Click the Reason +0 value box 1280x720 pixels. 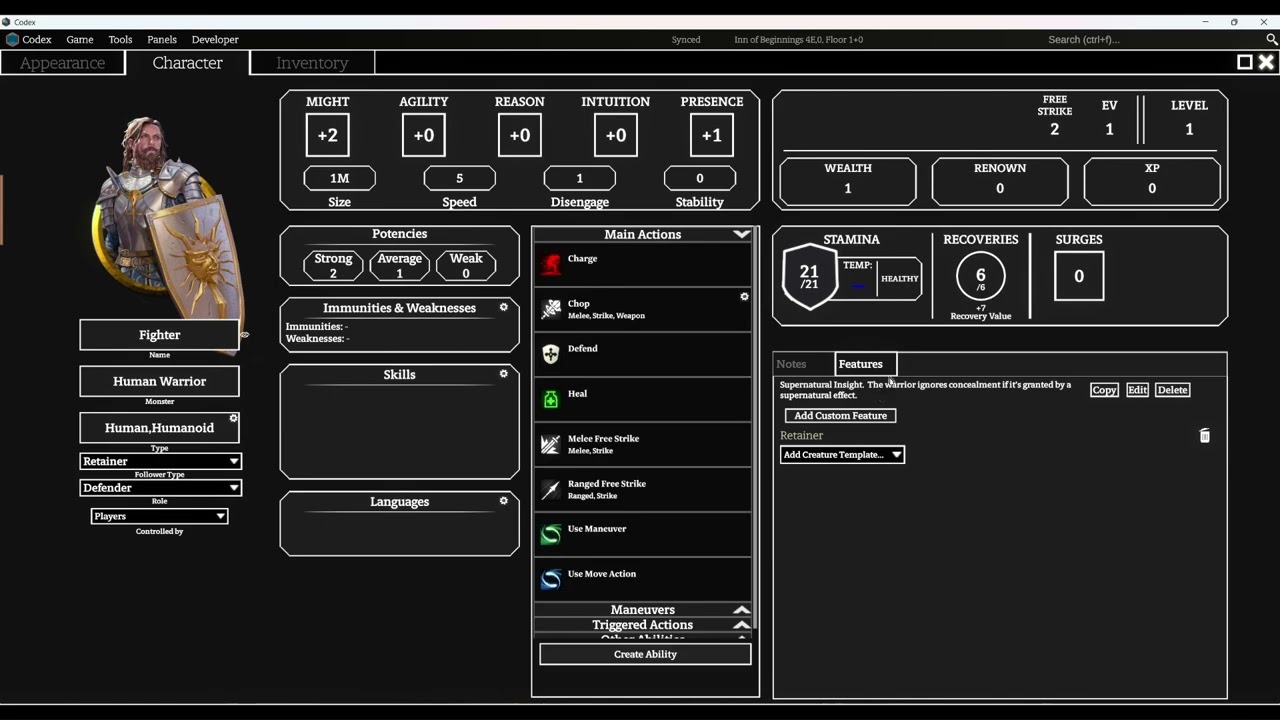pos(520,135)
